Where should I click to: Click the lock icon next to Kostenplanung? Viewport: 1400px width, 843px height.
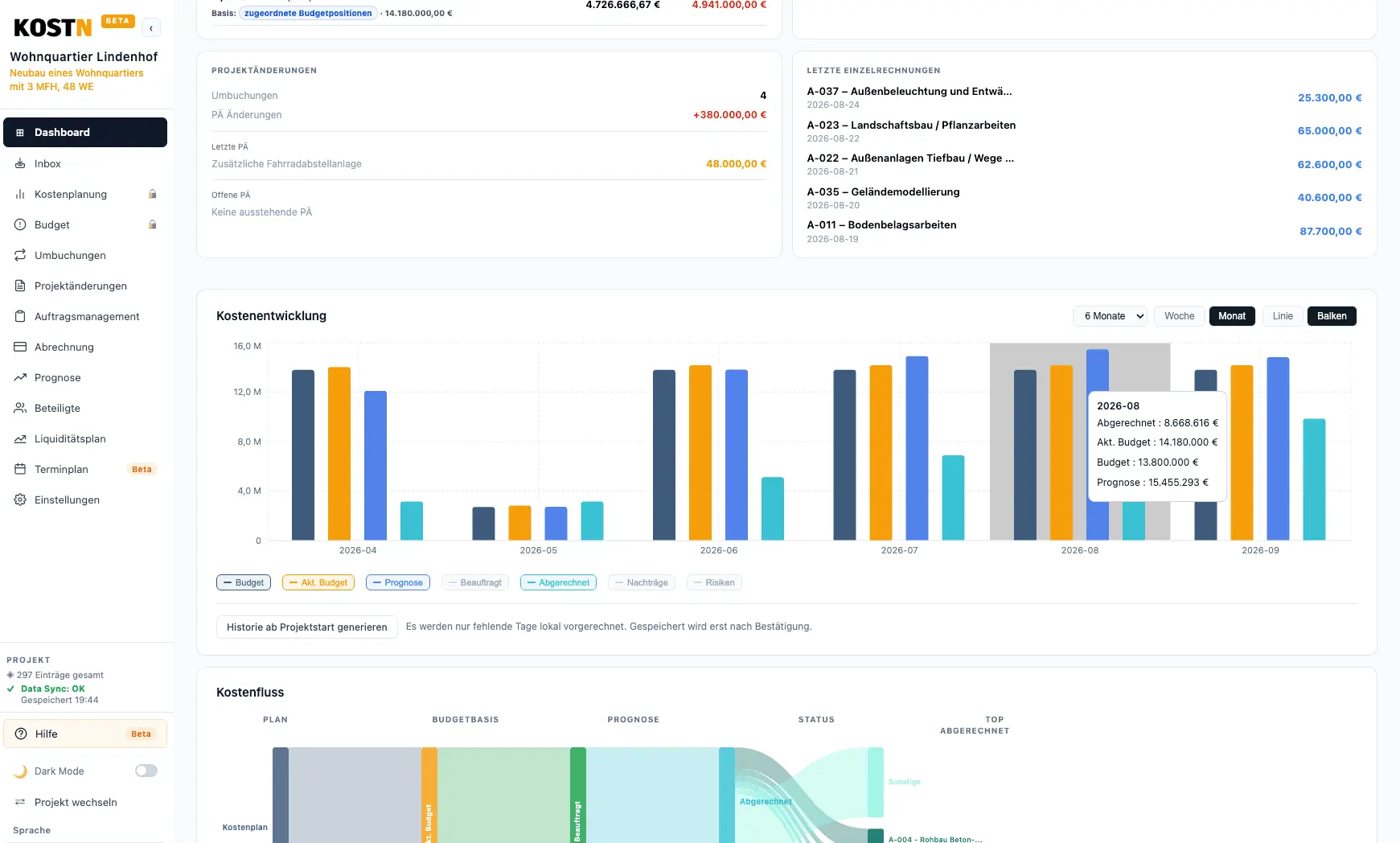153,194
